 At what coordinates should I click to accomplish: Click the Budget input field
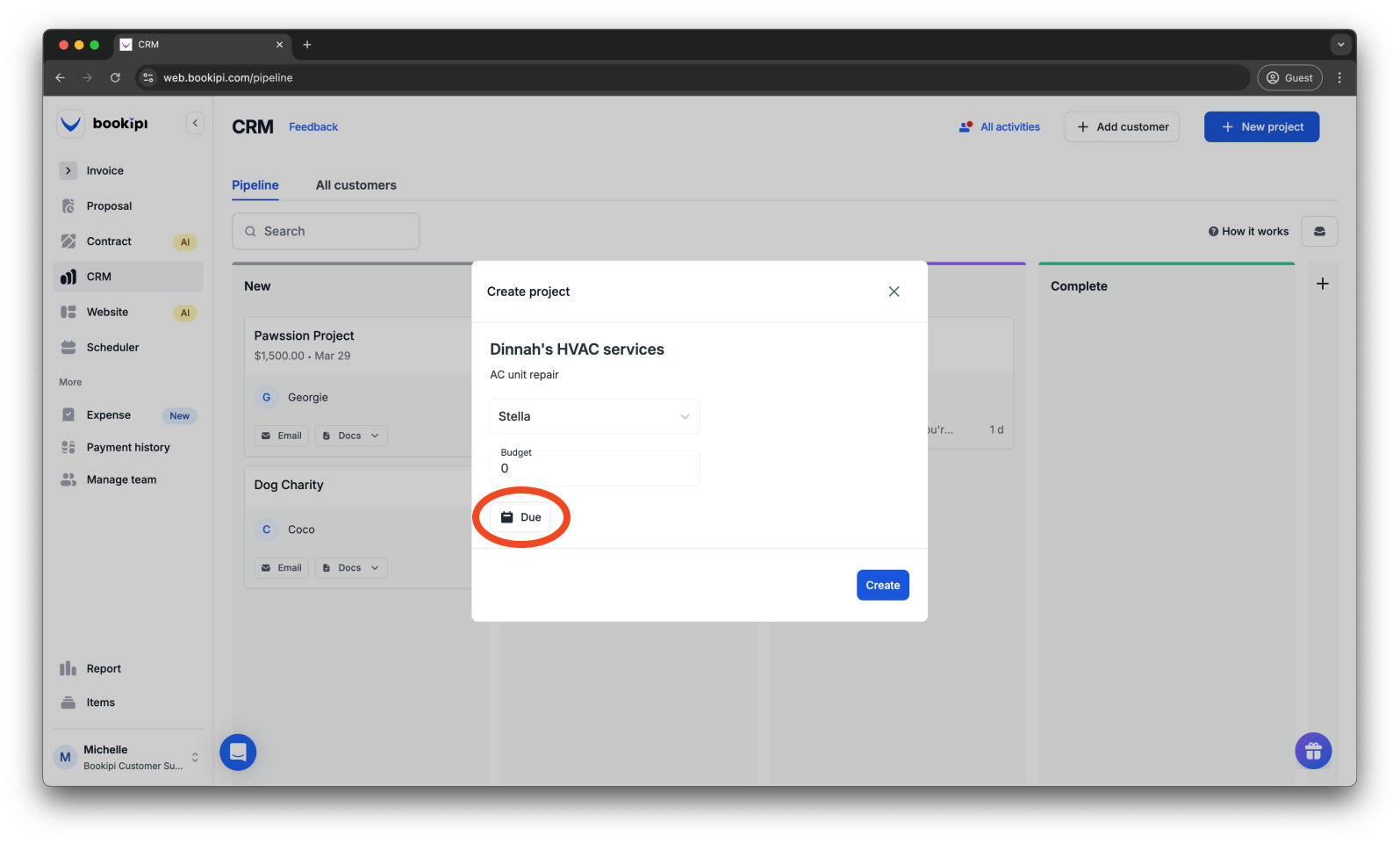coord(594,467)
